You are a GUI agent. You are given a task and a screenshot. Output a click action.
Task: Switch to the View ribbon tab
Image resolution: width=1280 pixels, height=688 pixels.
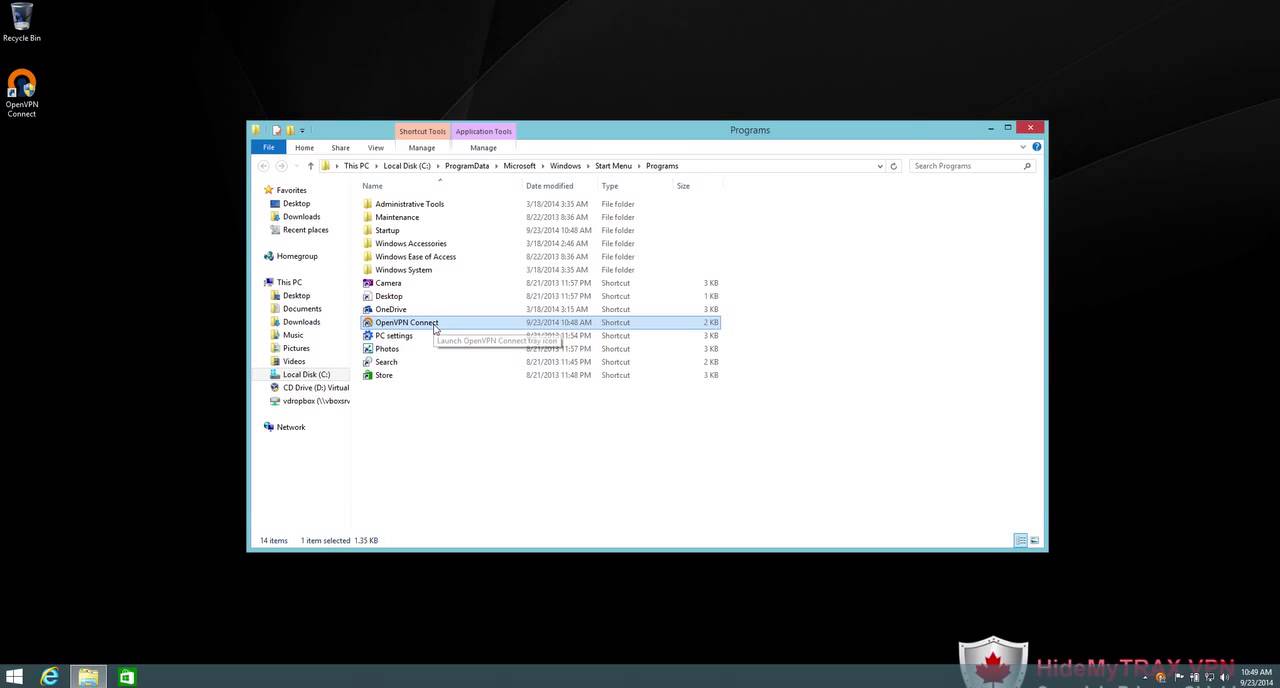[x=376, y=147]
